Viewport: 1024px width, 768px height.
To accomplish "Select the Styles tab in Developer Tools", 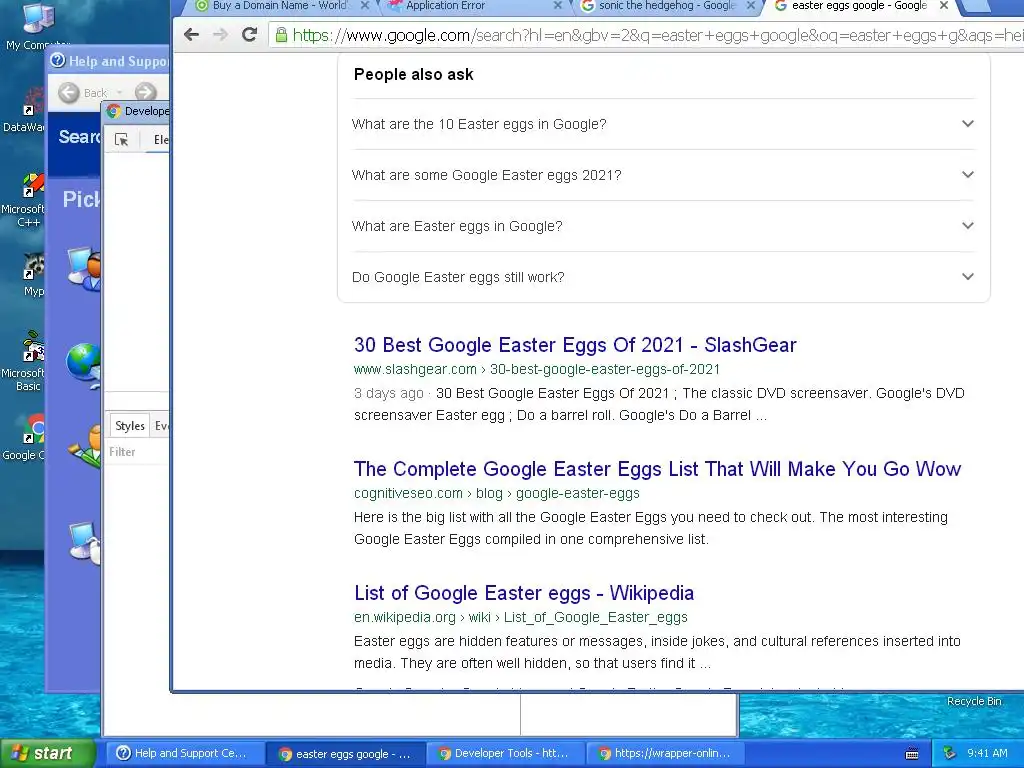I will point(129,426).
